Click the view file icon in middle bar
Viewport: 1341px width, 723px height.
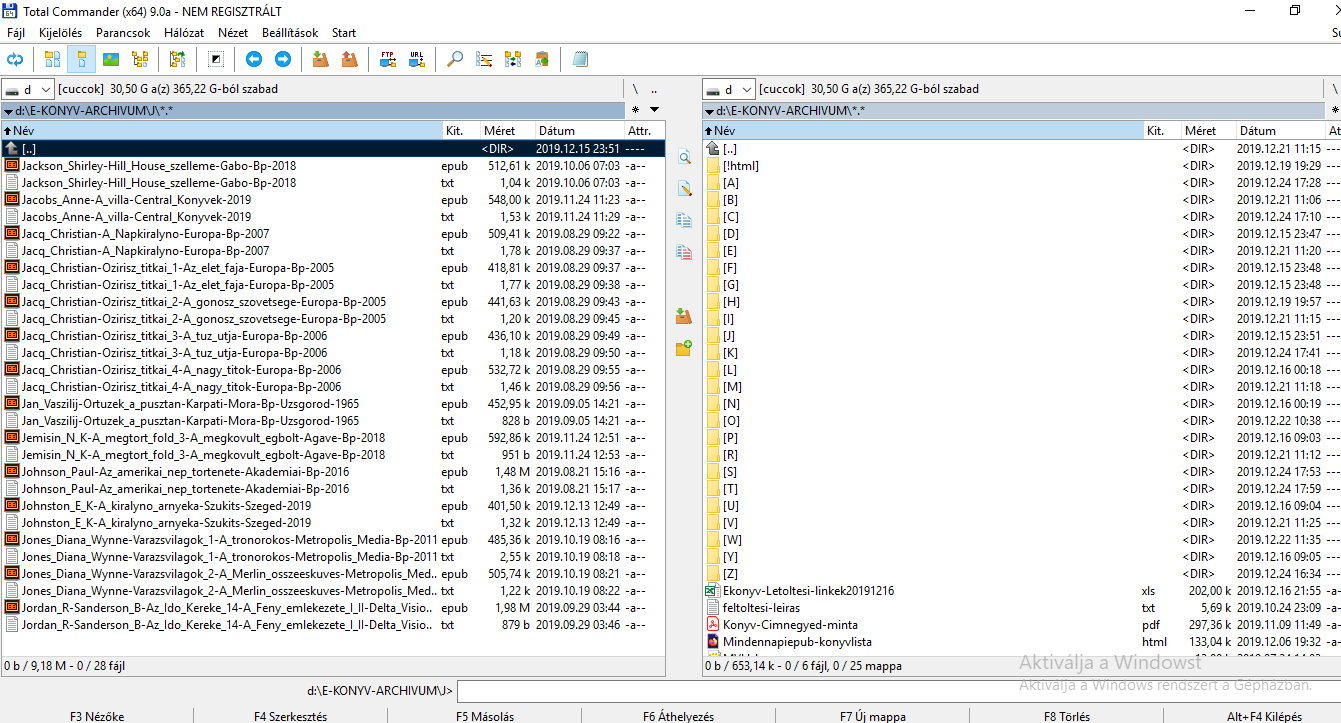click(x=684, y=157)
